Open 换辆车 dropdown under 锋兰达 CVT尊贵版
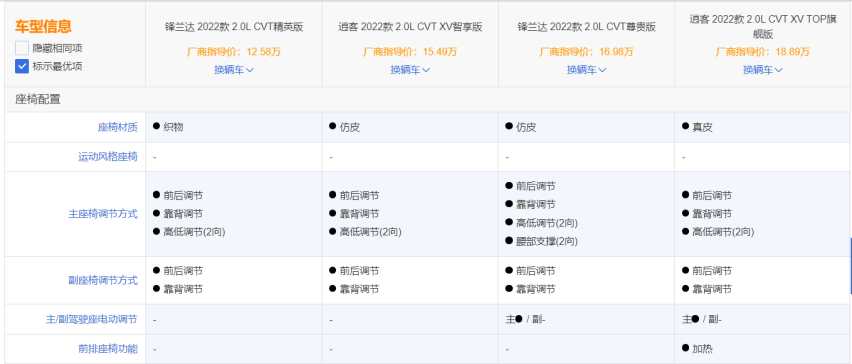Image resolution: width=852 pixels, height=364 pixels. pos(587,70)
